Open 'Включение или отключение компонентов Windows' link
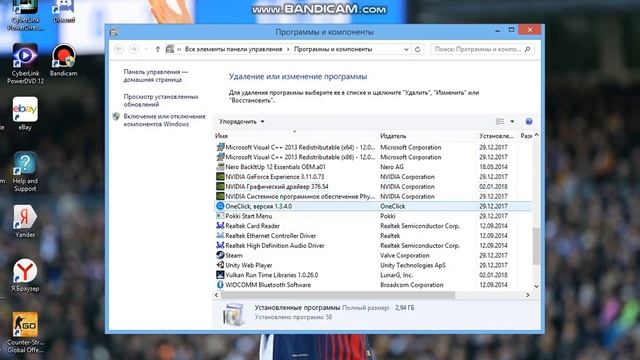This screenshot has height=360, width=640. click(164, 120)
